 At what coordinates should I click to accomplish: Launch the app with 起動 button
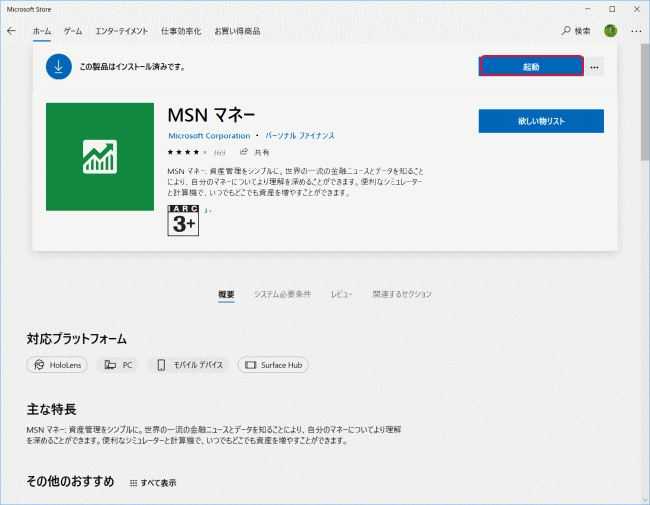[x=531, y=66]
